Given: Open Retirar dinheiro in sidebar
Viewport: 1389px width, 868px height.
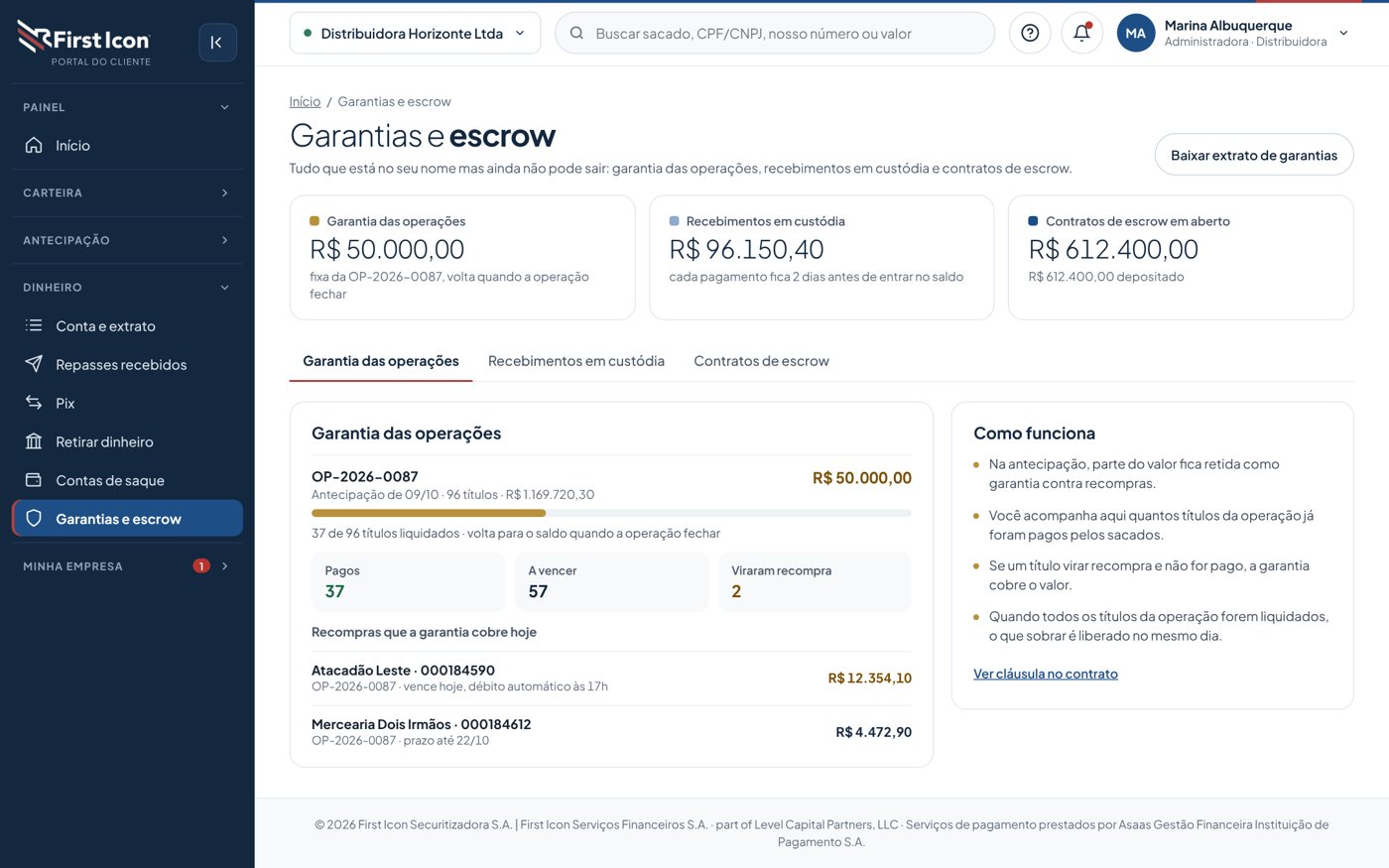Looking at the screenshot, I should [x=127, y=441].
